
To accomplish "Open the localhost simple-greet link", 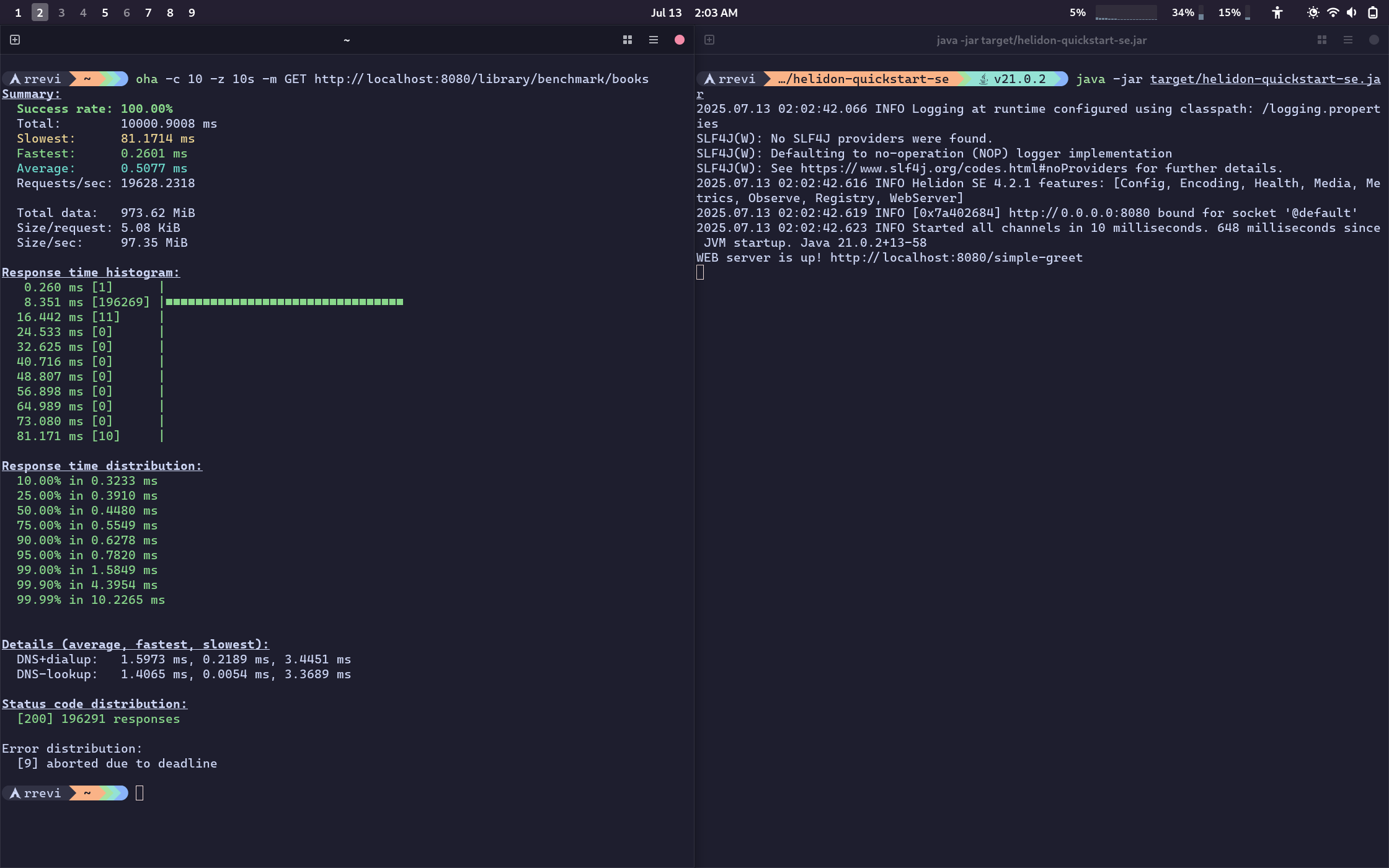I will [x=956, y=258].
